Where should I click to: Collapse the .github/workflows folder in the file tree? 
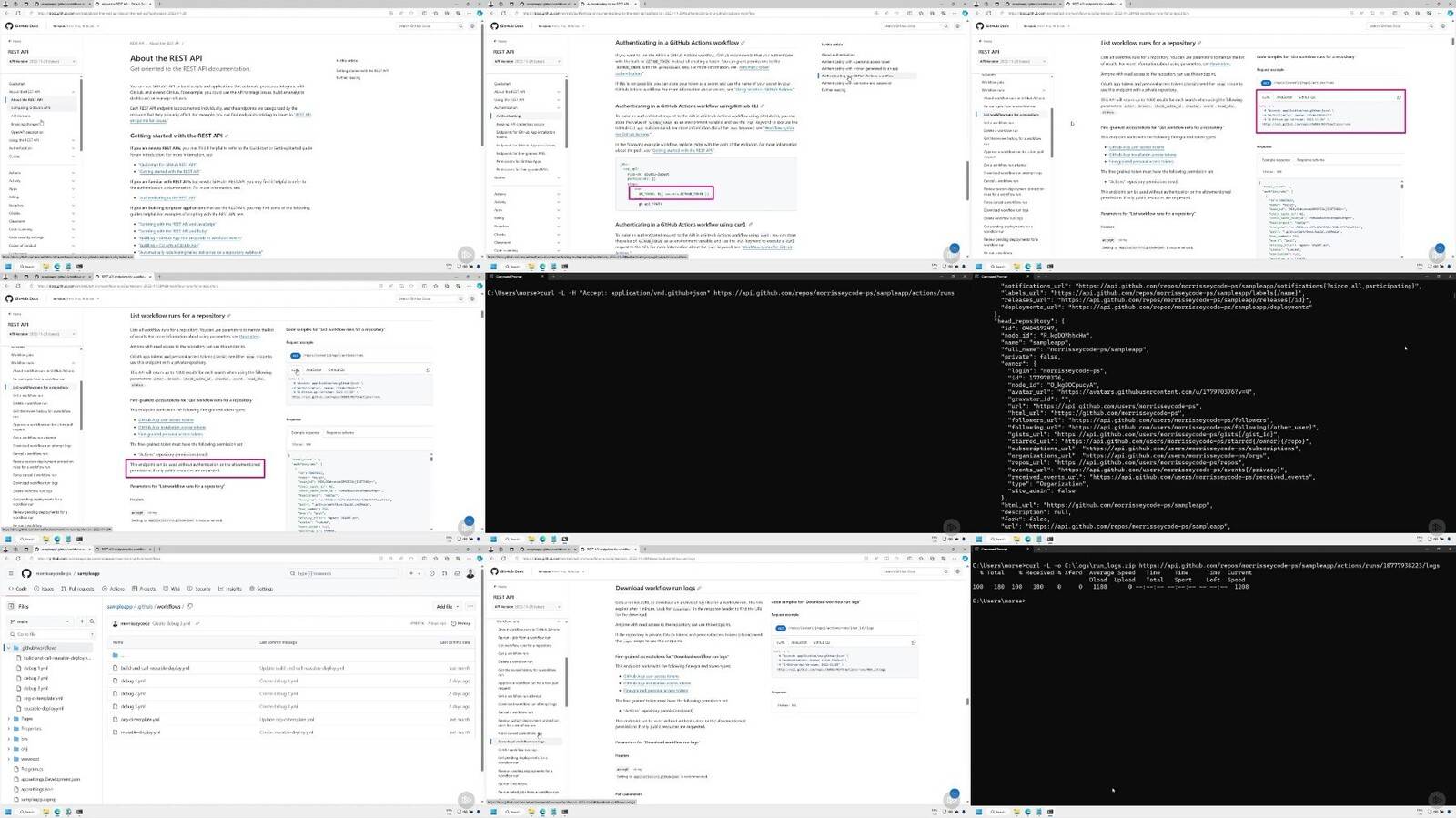10,648
